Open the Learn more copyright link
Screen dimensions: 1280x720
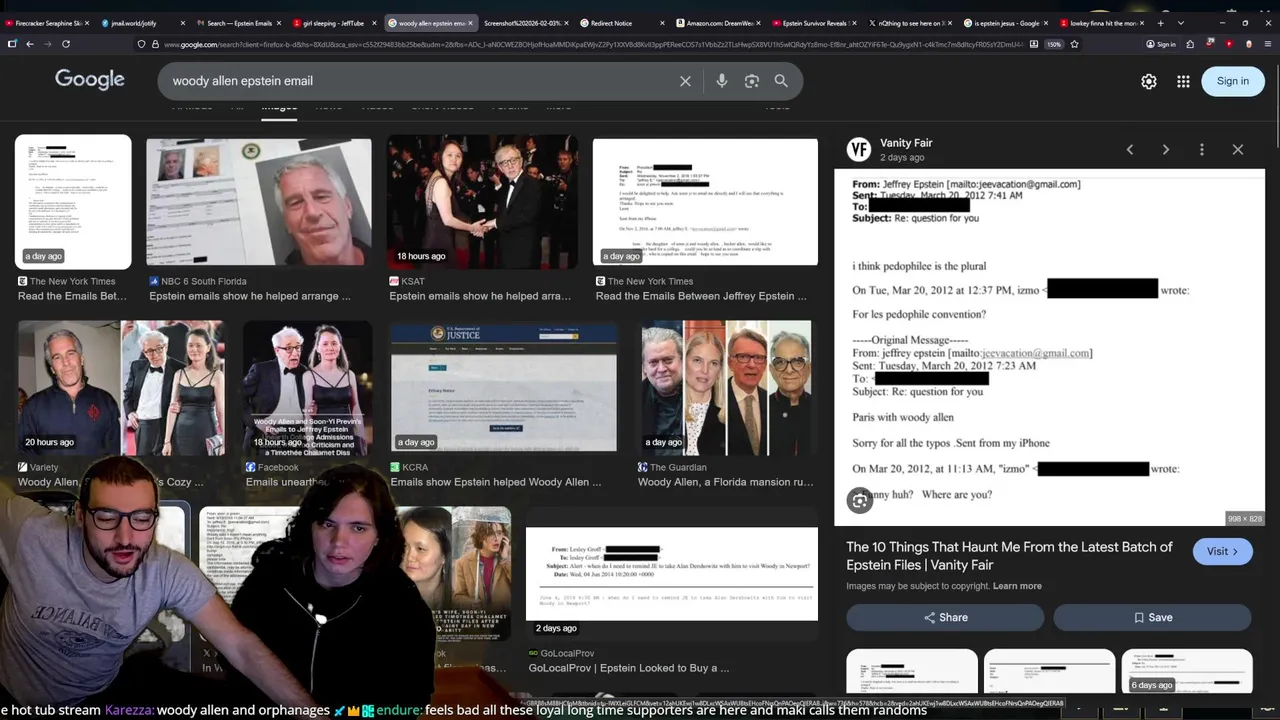pyautogui.click(x=1017, y=586)
